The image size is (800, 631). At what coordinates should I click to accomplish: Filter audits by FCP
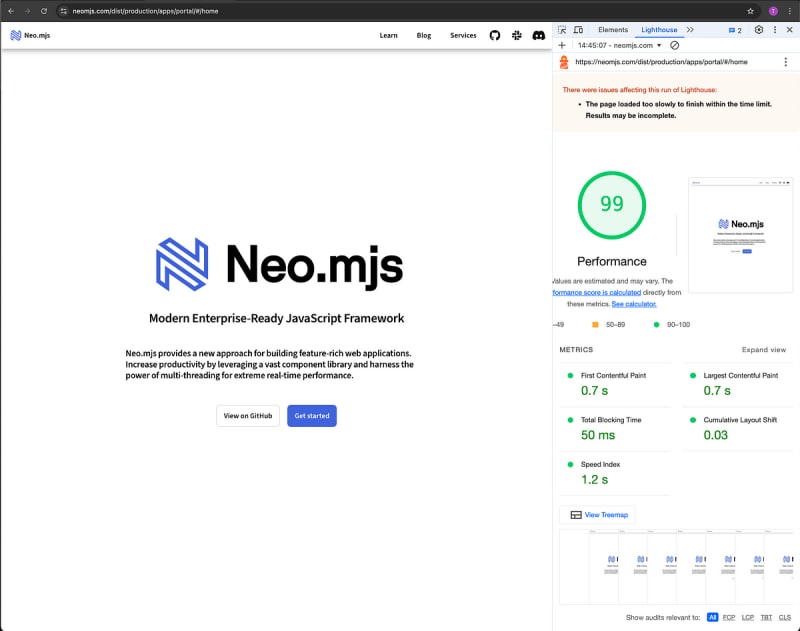(729, 618)
